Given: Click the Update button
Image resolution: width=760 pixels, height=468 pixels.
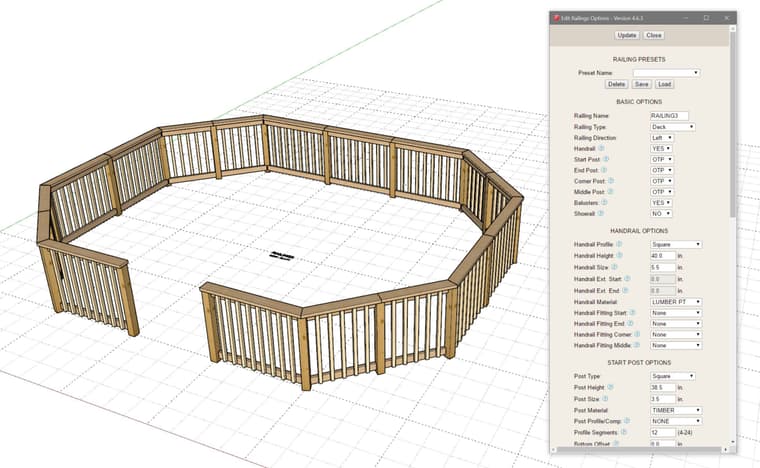Looking at the screenshot, I should coord(627,35).
